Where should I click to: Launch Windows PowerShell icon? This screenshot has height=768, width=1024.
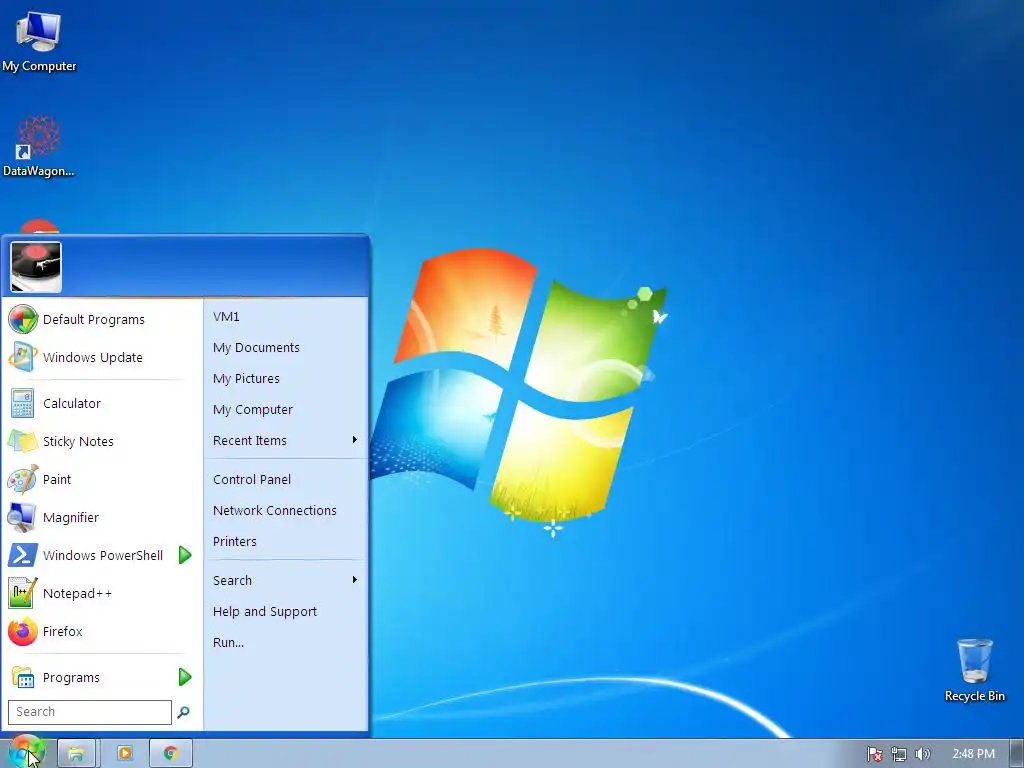point(22,555)
